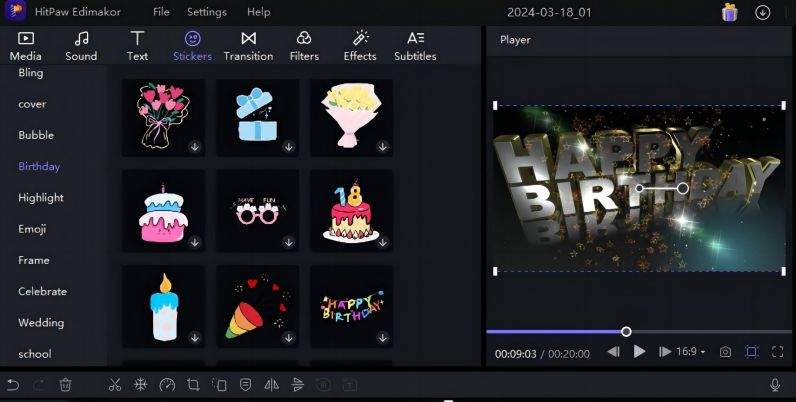Select the pink tulip bouquet sticker
Screen dimensions: 796x402
click(163, 117)
